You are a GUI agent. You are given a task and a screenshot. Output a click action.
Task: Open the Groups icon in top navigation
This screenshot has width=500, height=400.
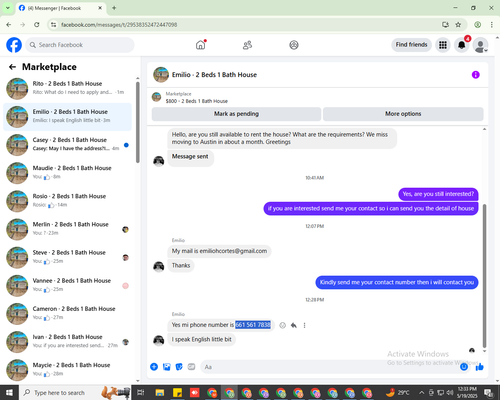coord(294,45)
